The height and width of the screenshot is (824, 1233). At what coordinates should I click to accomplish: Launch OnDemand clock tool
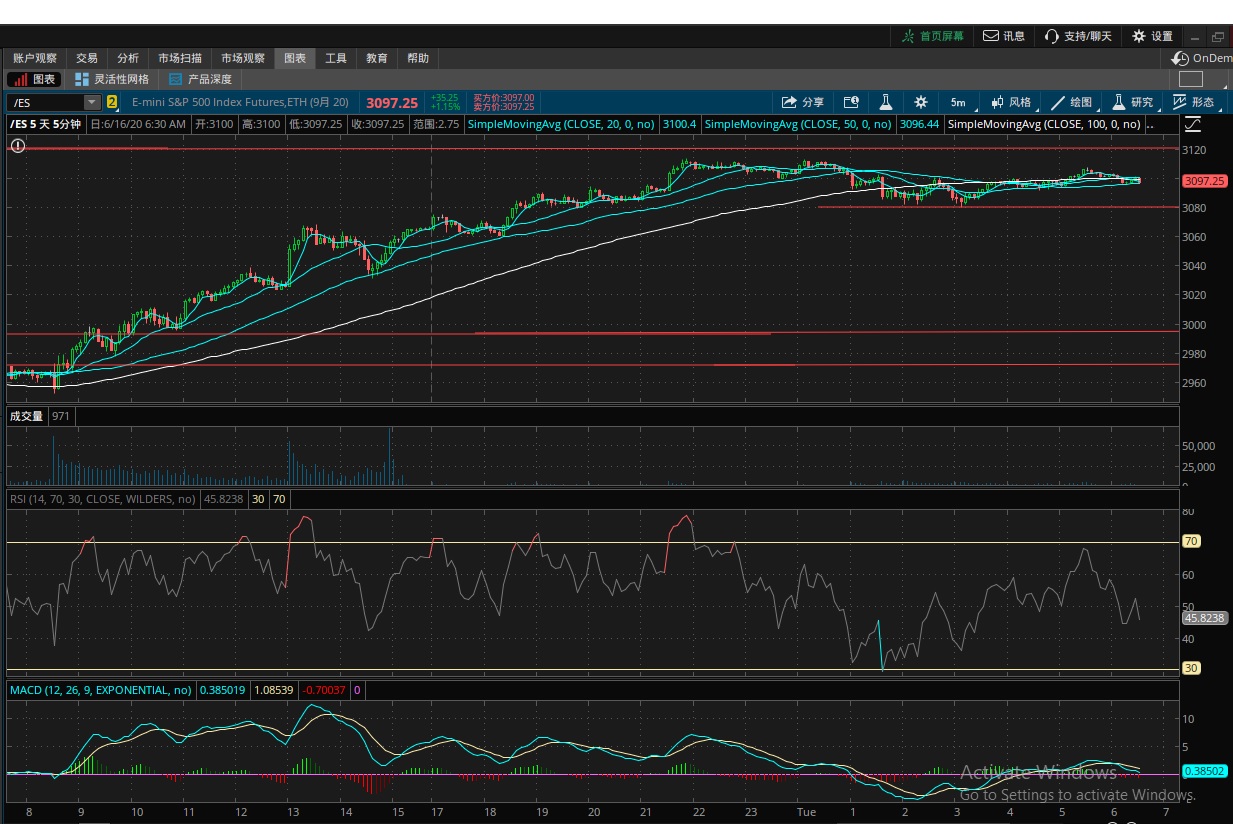pos(1202,58)
